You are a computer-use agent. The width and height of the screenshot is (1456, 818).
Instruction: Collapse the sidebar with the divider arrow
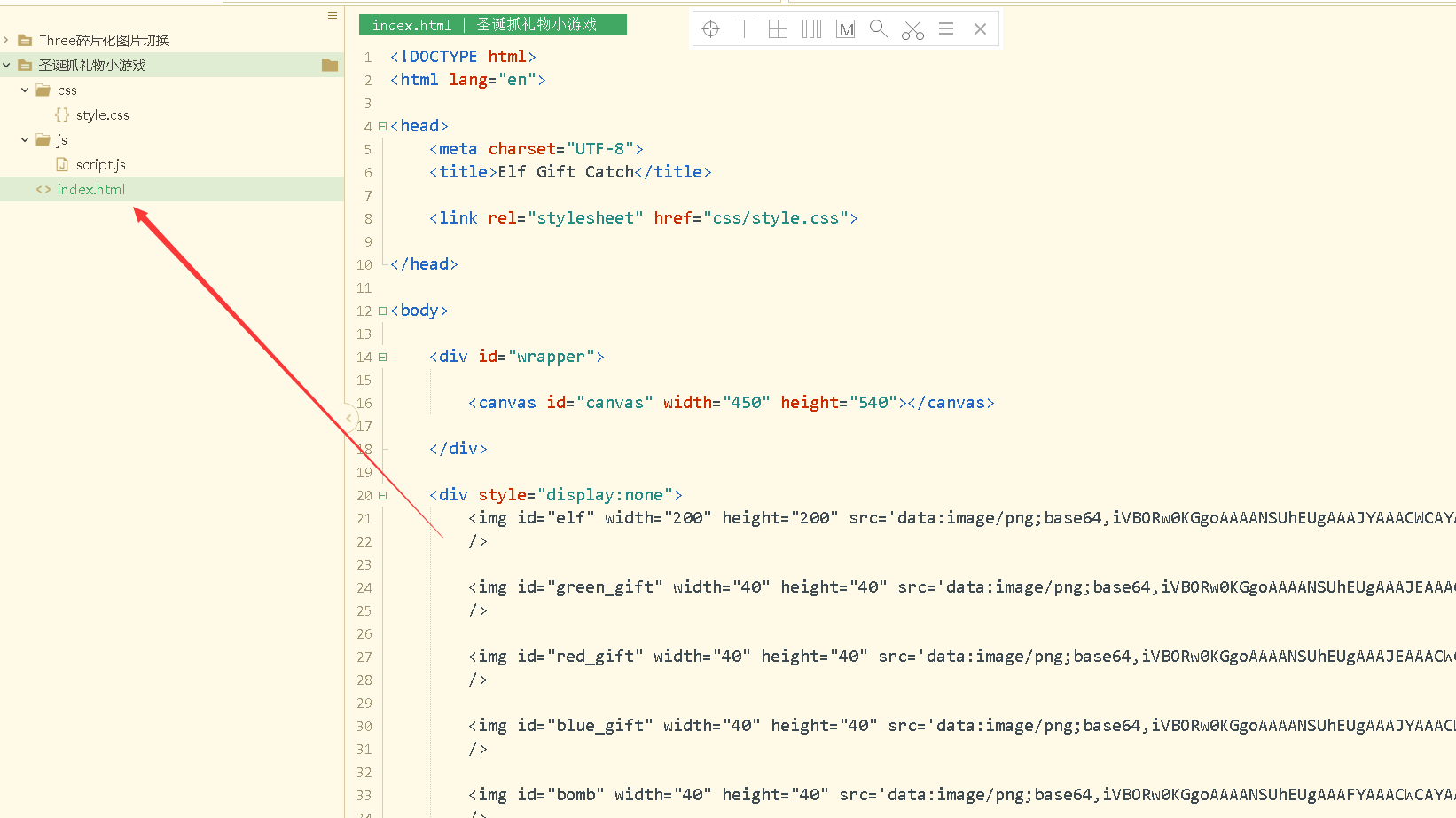click(349, 418)
